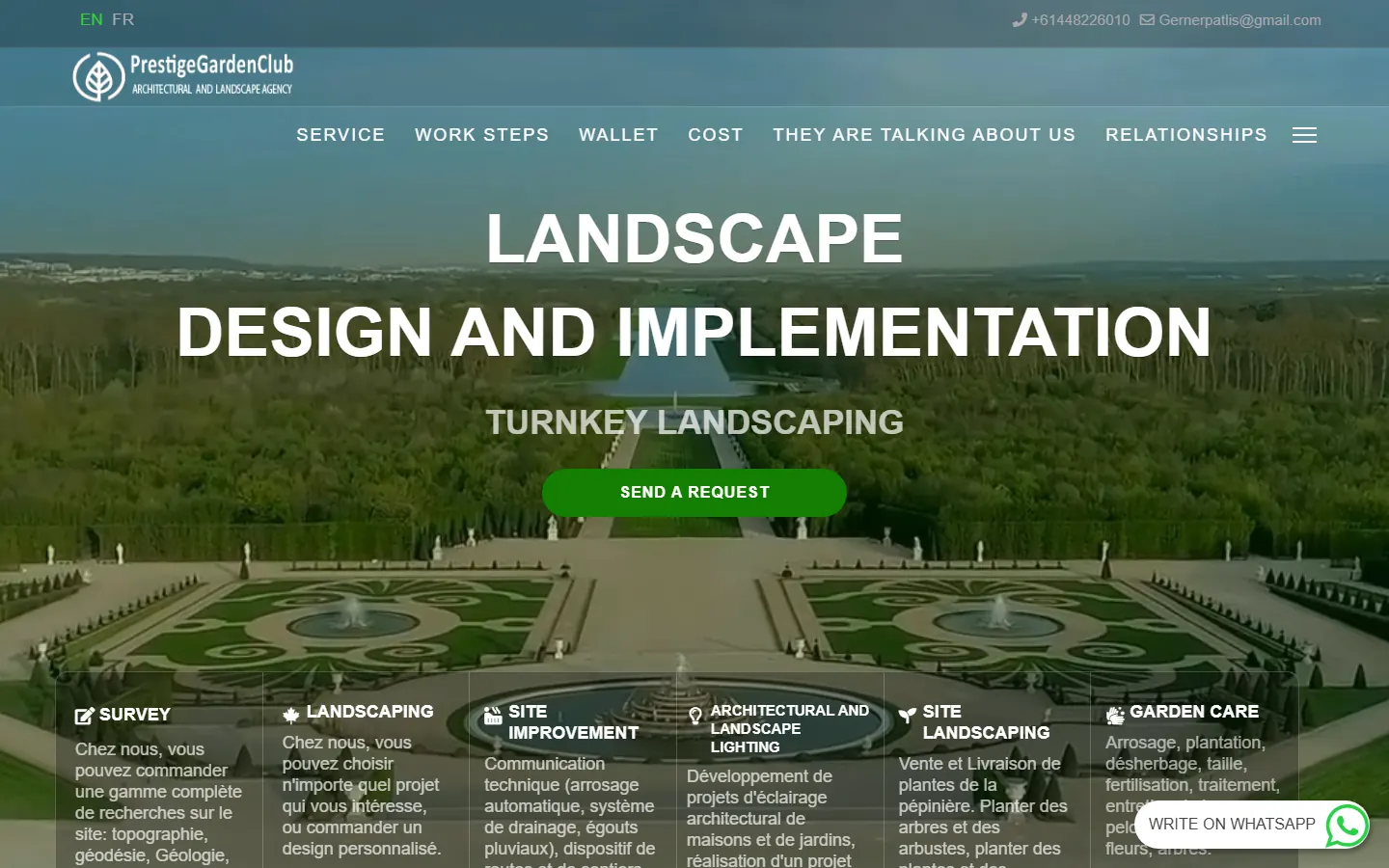
Task: Open the SERVICE menu item
Action: click(x=340, y=135)
